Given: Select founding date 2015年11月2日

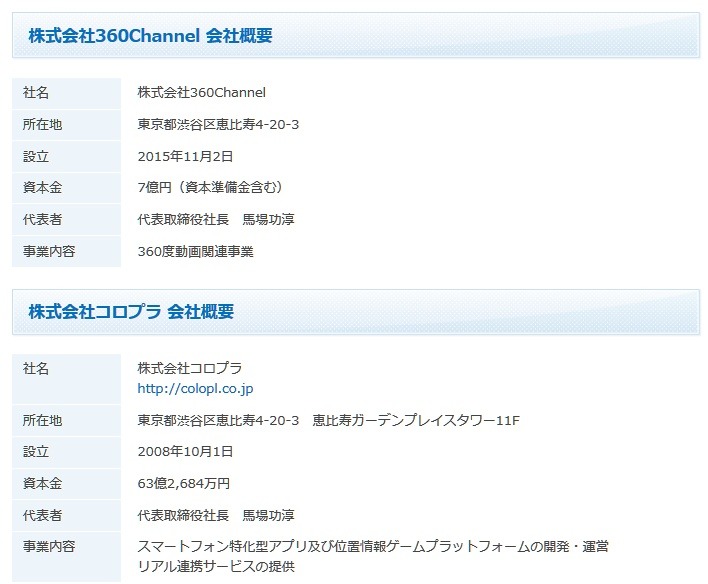Looking at the screenshot, I should [x=185, y=156].
